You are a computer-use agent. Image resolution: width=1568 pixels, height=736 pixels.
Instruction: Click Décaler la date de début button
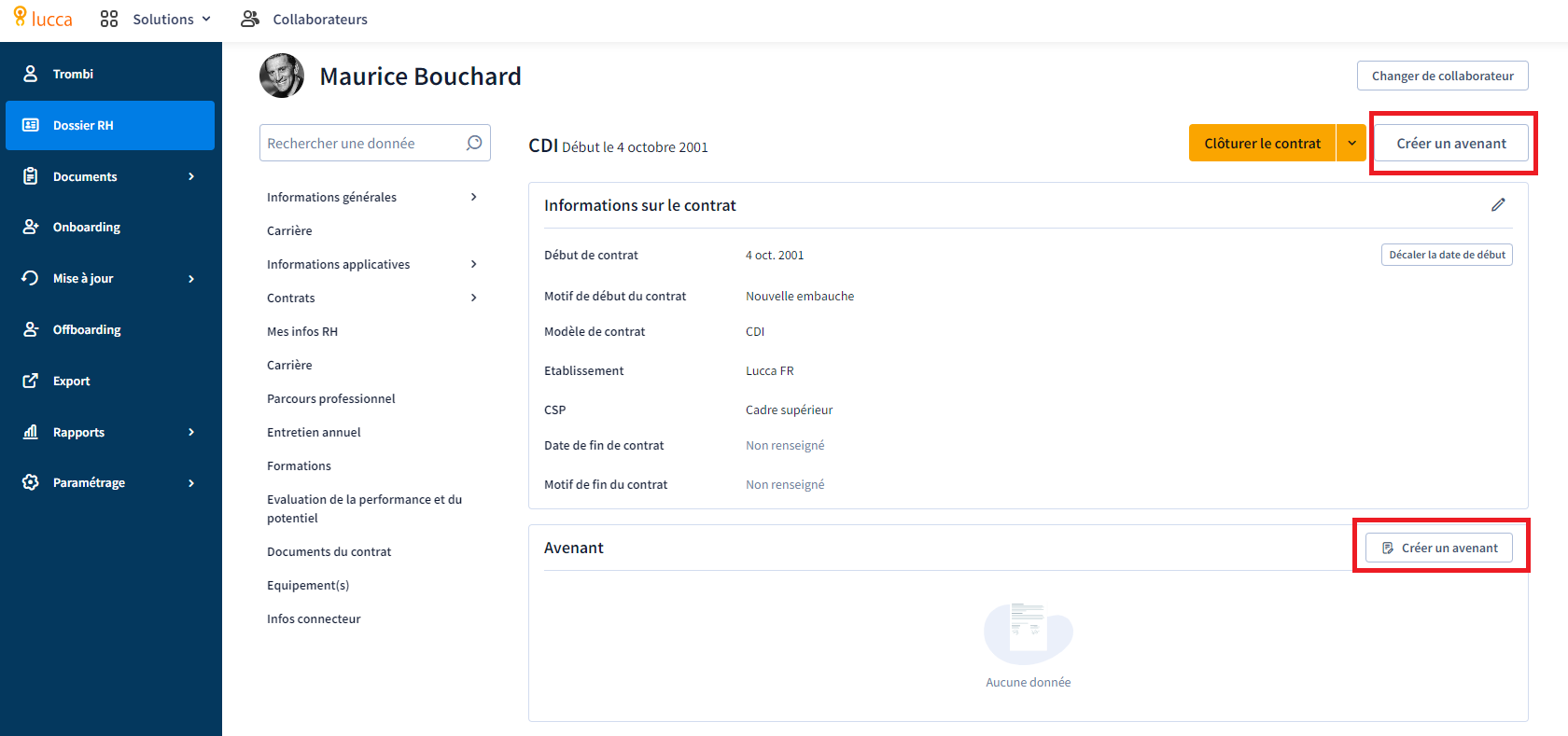pyautogui.click(x=1447, y=255)
